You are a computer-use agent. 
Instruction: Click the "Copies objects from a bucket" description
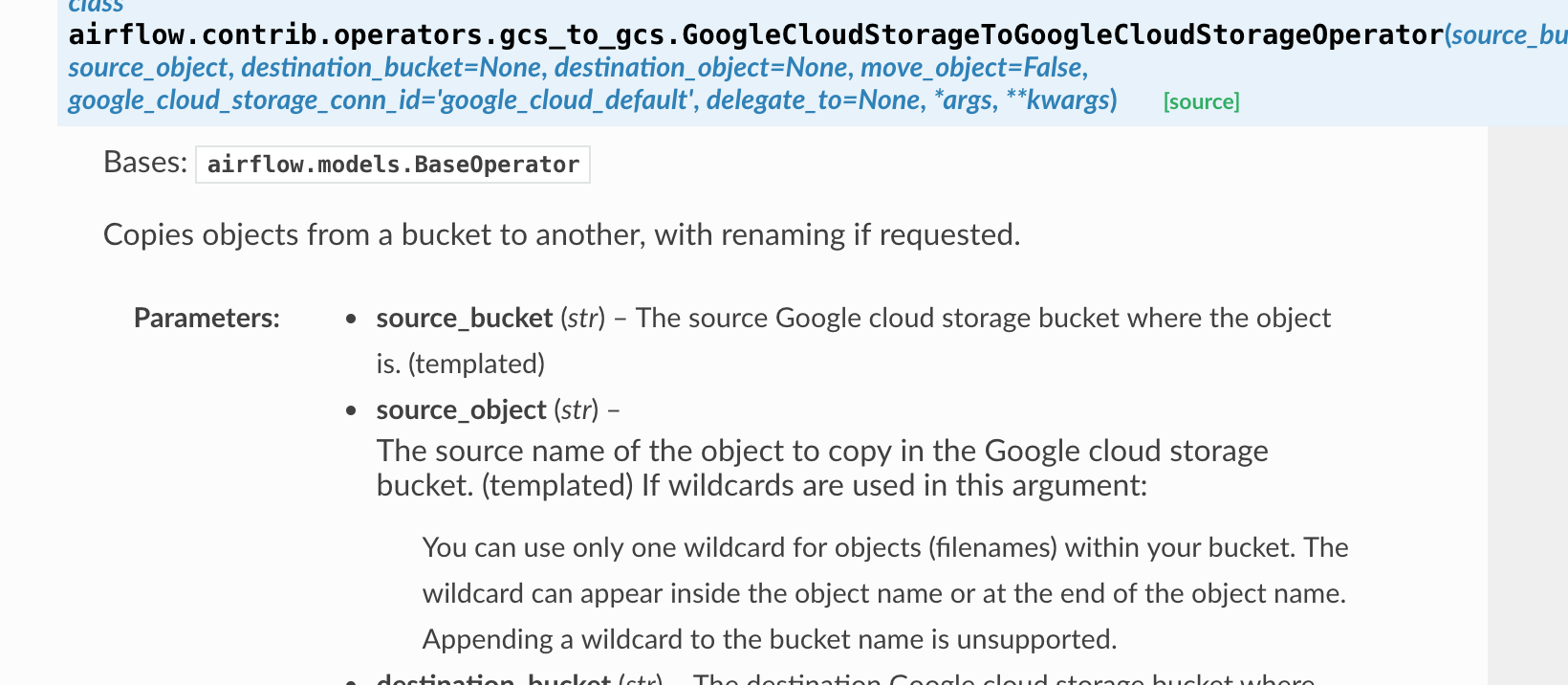[x=561, y=234]
